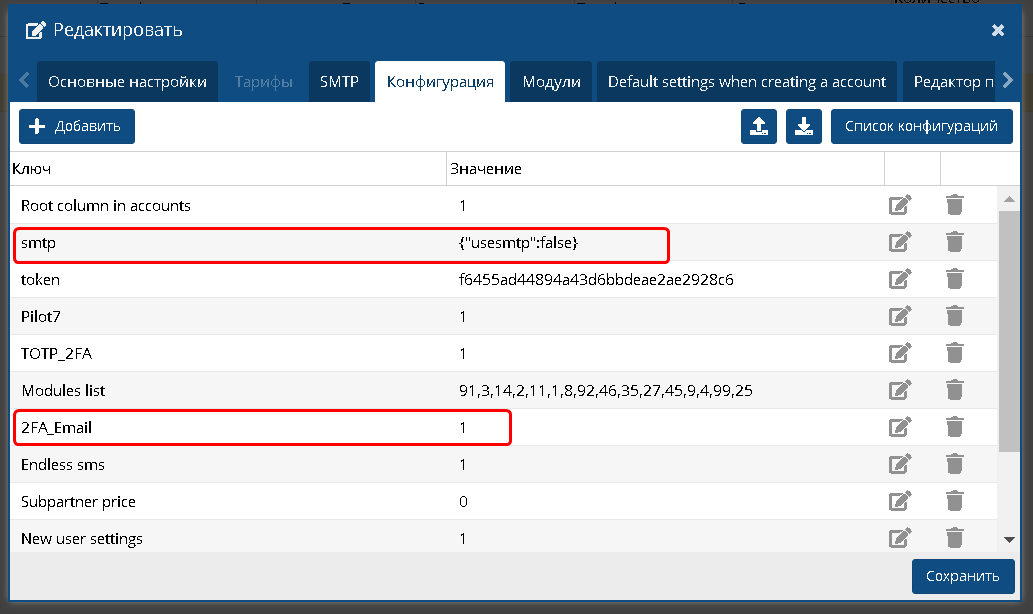The width and height of the screenshot is (1033, 614).
Task: Open the Список конфигураций list
Action: pos(921,126)
